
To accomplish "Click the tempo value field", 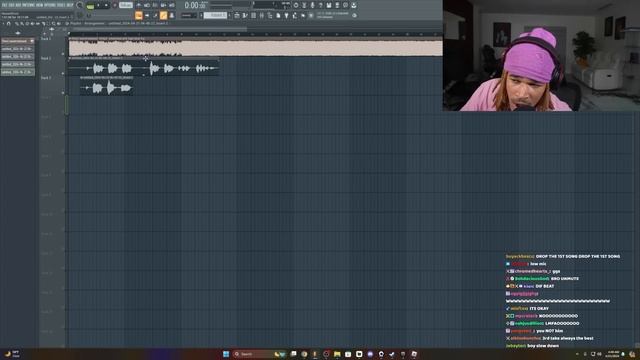I will [126, 5].
